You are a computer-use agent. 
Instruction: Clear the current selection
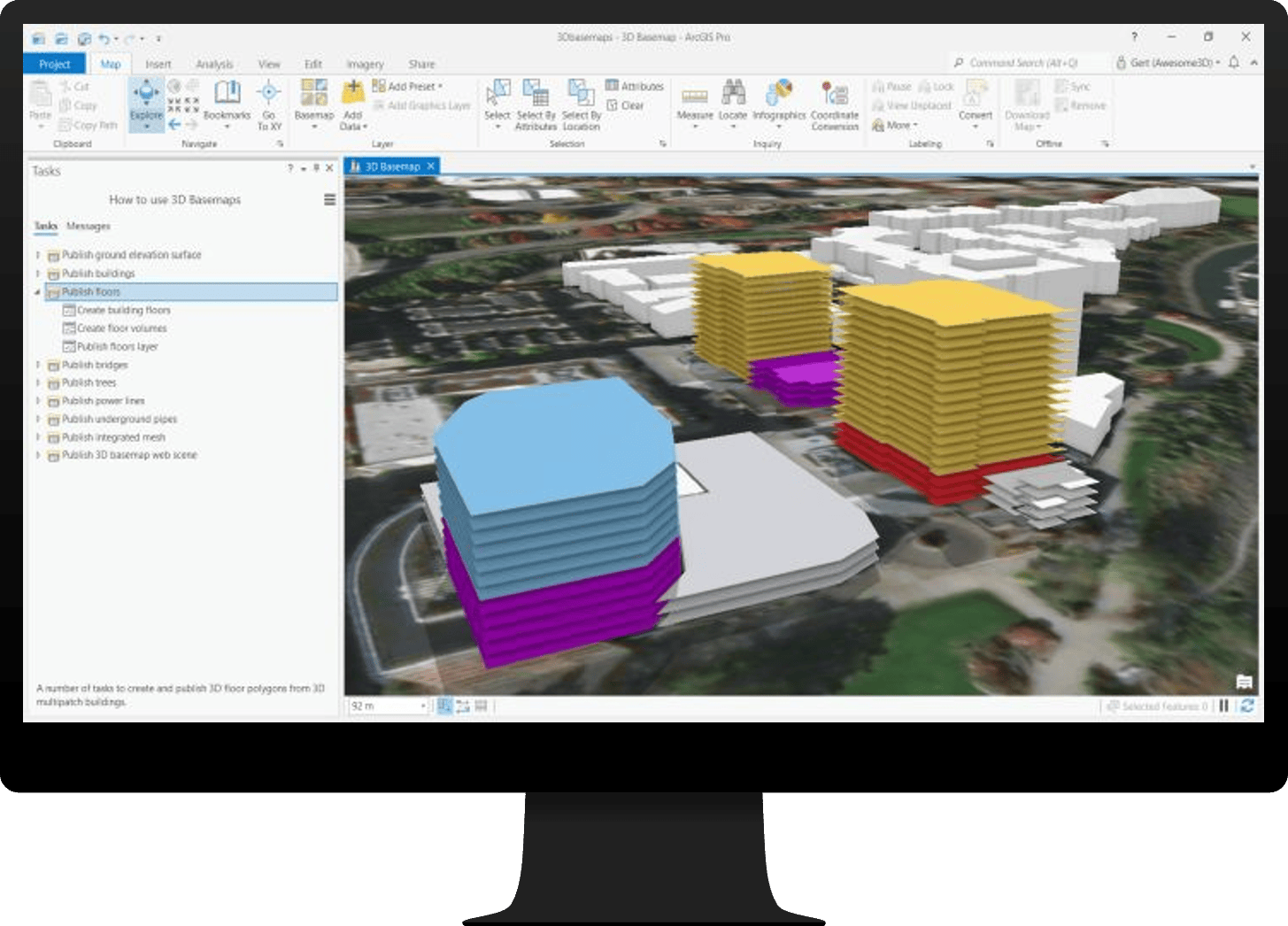(x=625, y=105)
